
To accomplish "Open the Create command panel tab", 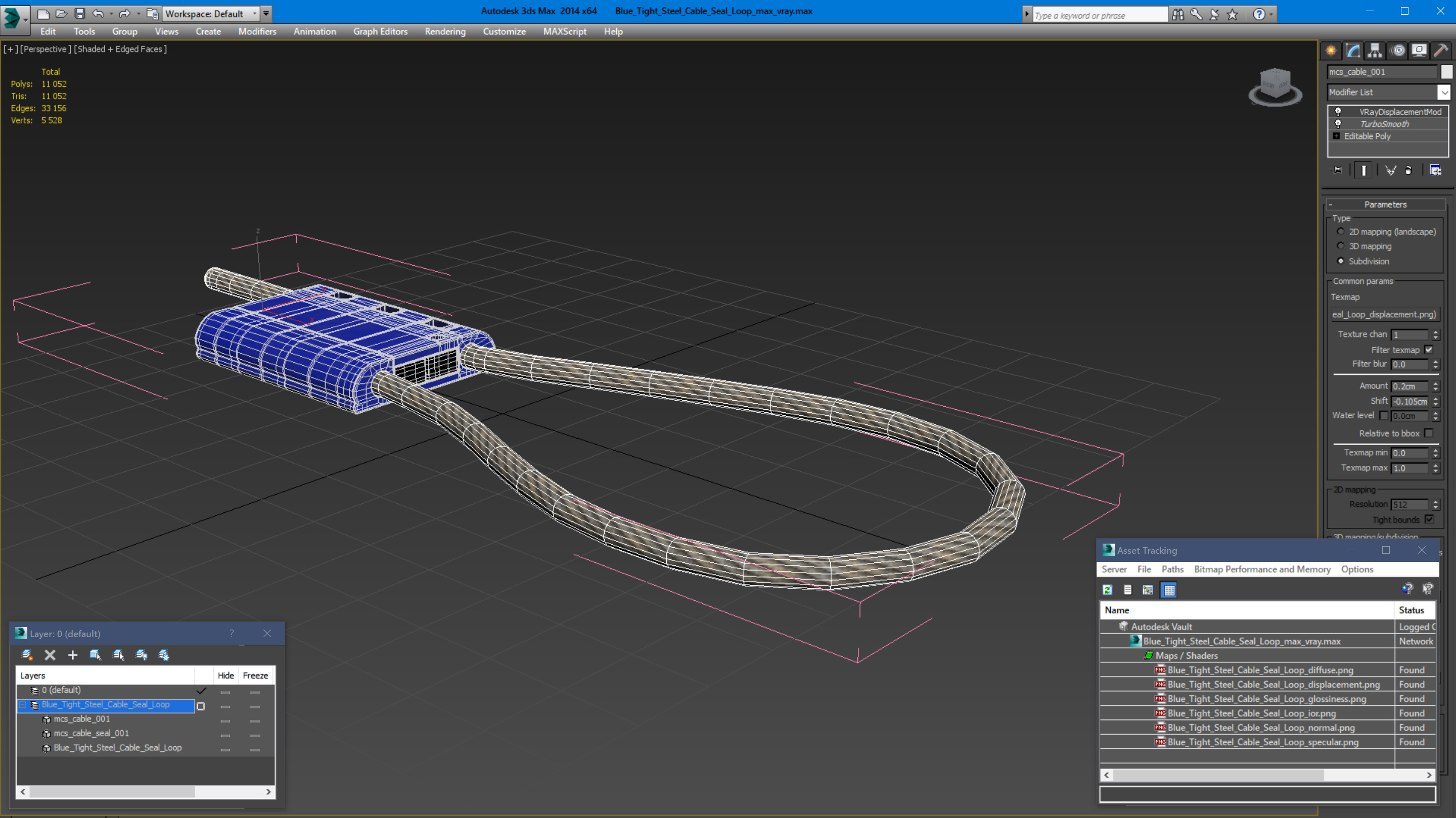I will (x=1331, y=51).
